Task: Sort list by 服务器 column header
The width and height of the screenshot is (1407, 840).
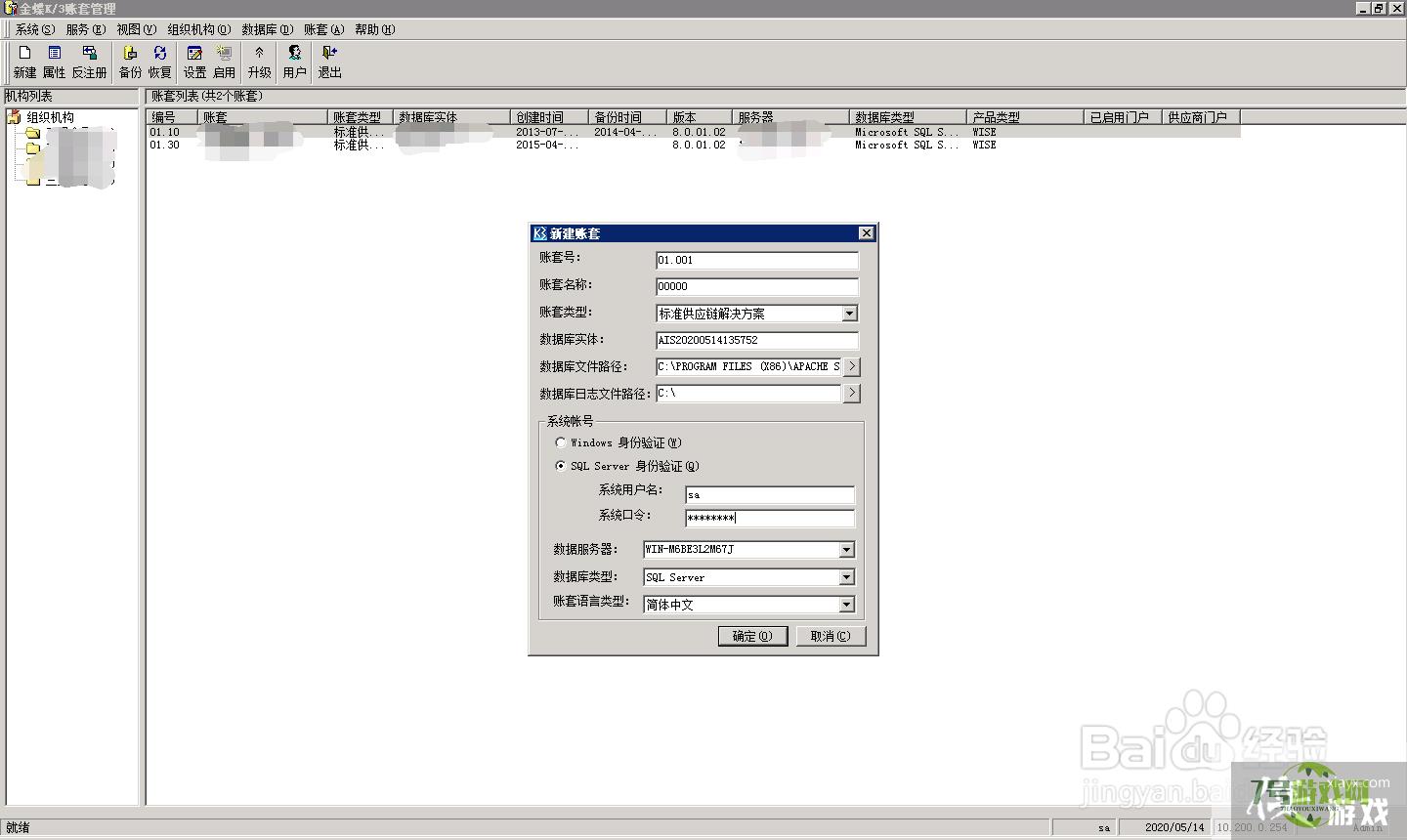Action: pos(791,117)
